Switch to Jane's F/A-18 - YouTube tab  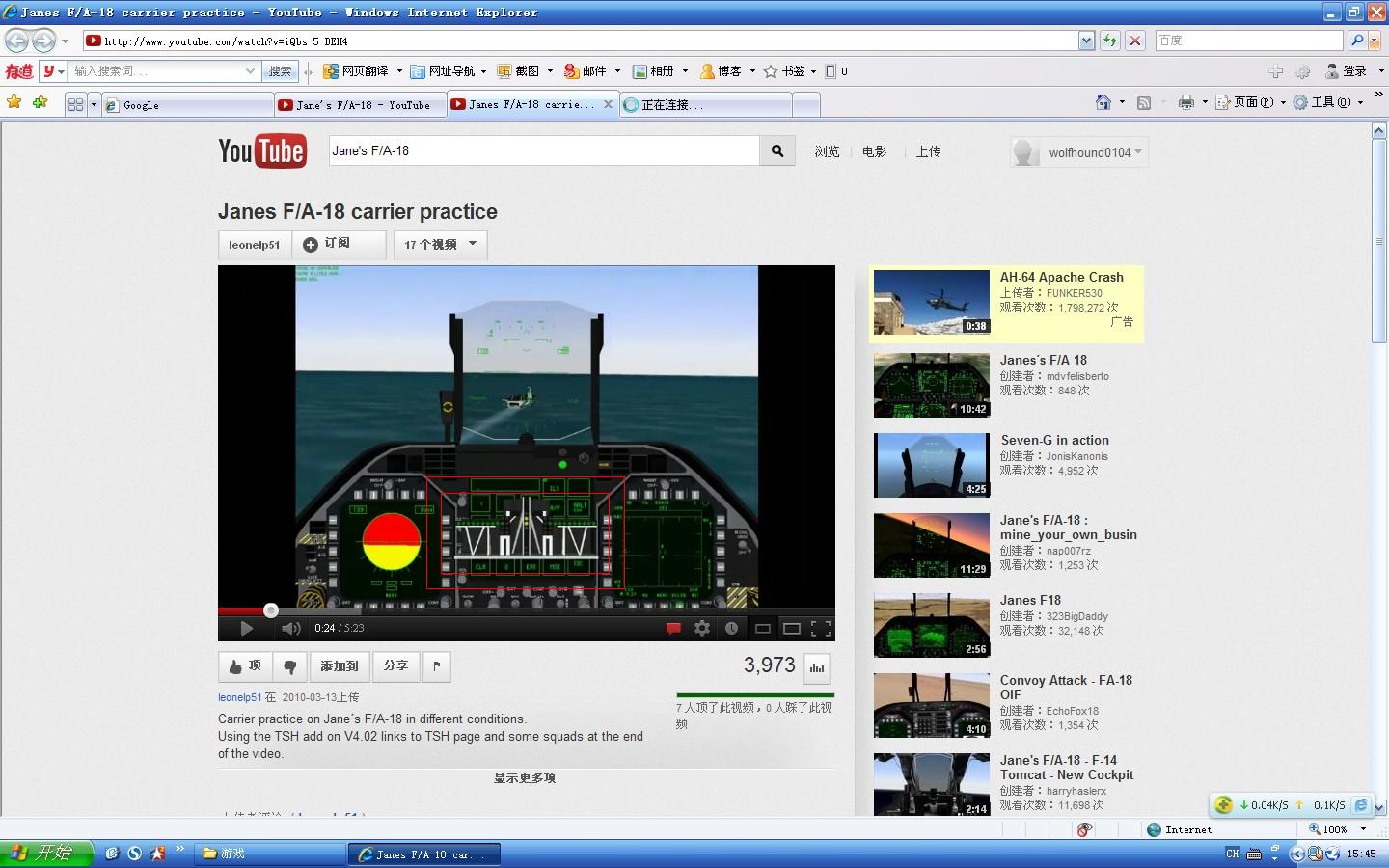click(x=361, y=105)
